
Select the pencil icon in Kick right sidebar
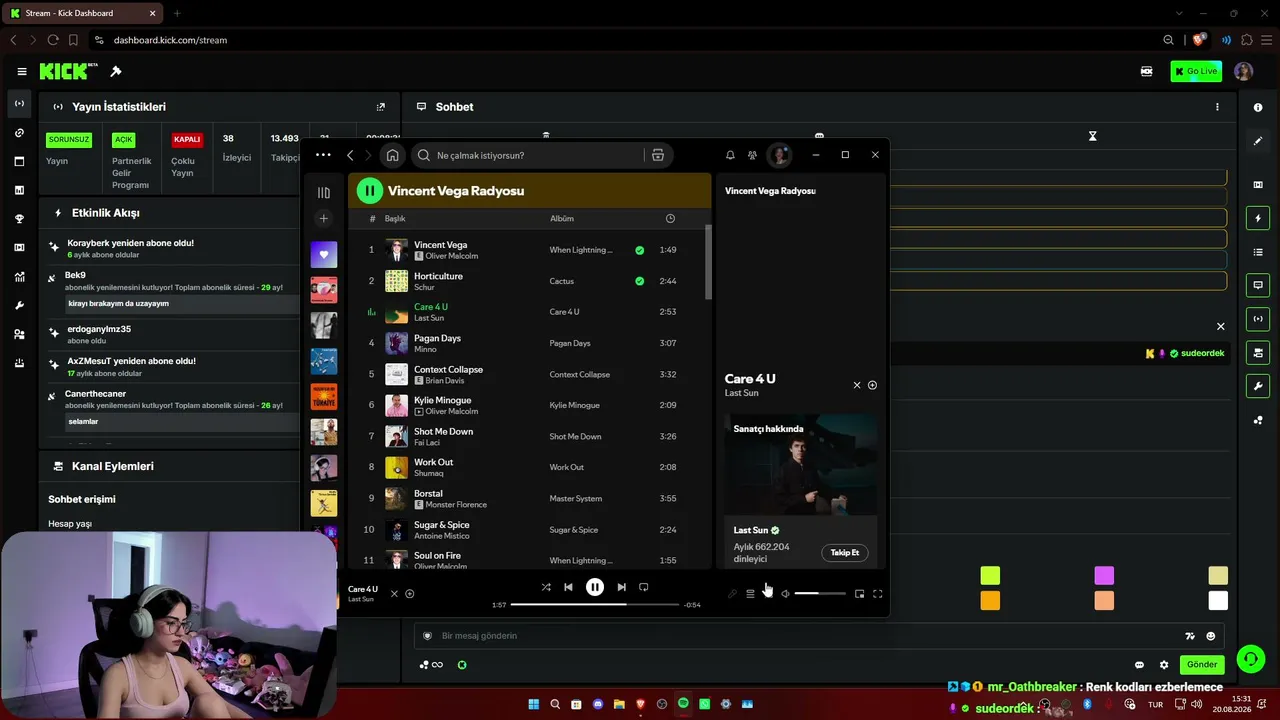coord(1258,141)
